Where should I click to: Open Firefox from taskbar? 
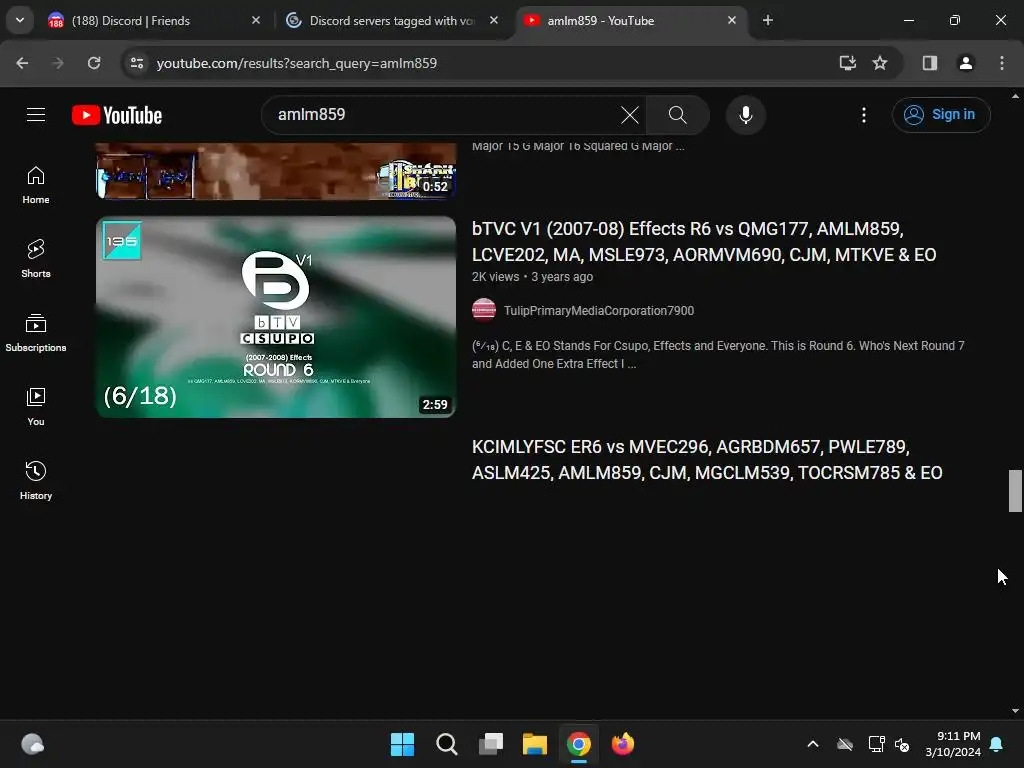point(623,744)
